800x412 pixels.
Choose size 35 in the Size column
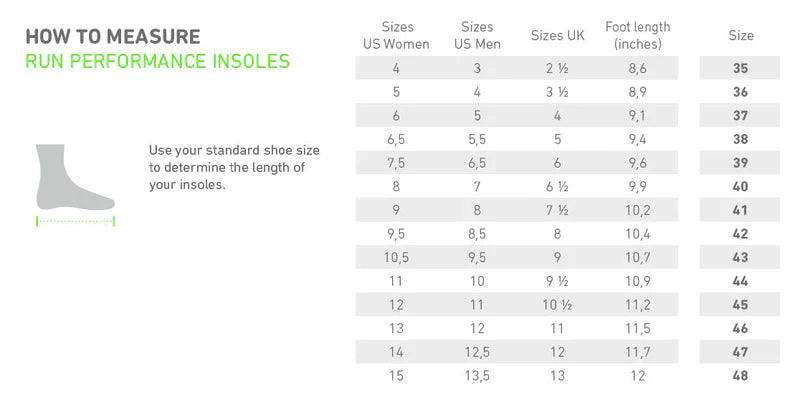tap(741, 68)
